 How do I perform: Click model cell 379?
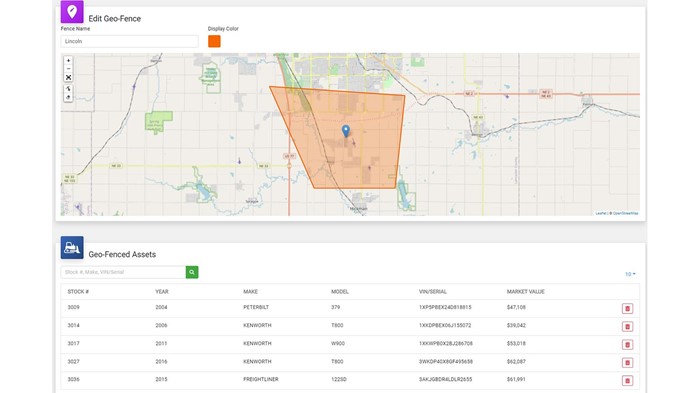pyautogui.click(x=335, y=307)
